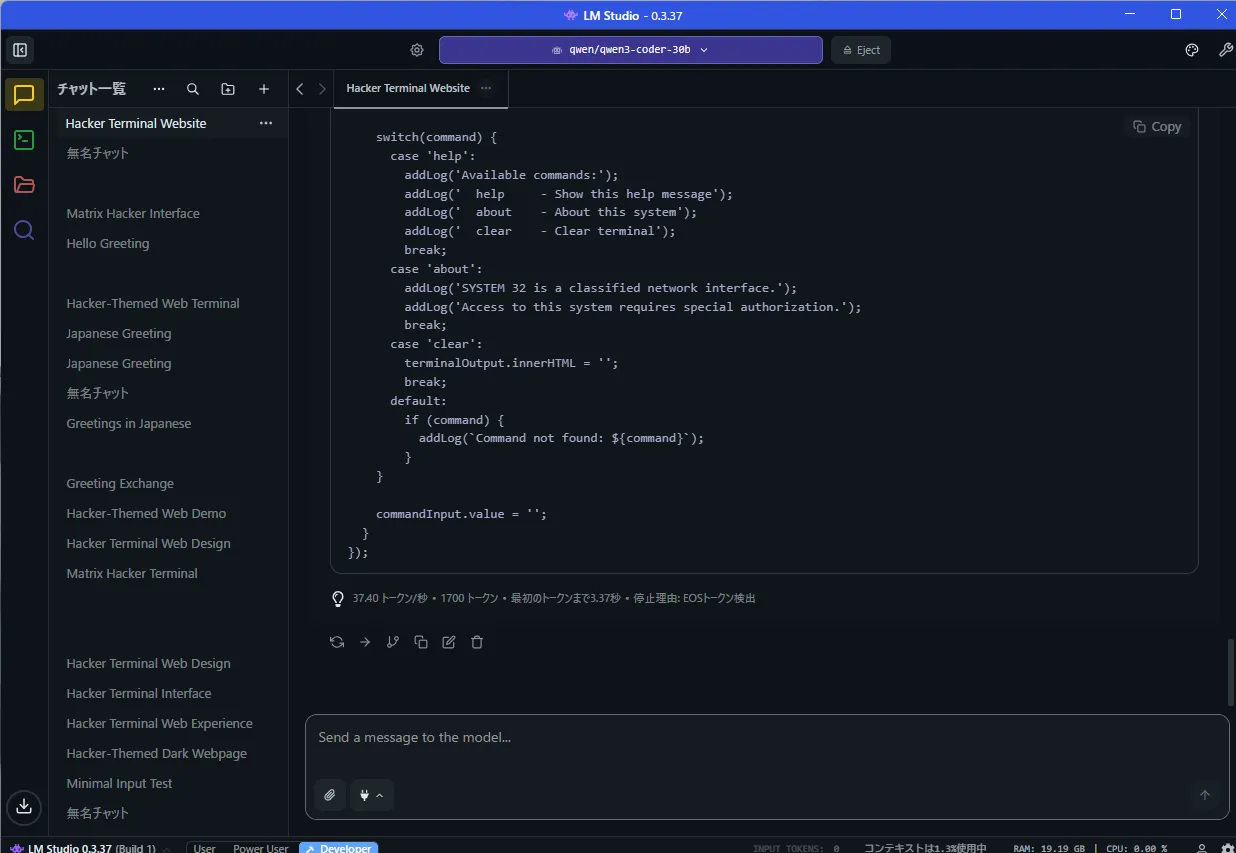This screenshot has width=1236, height=853.
Task: Switch to User mode
Action: (204, 848)
